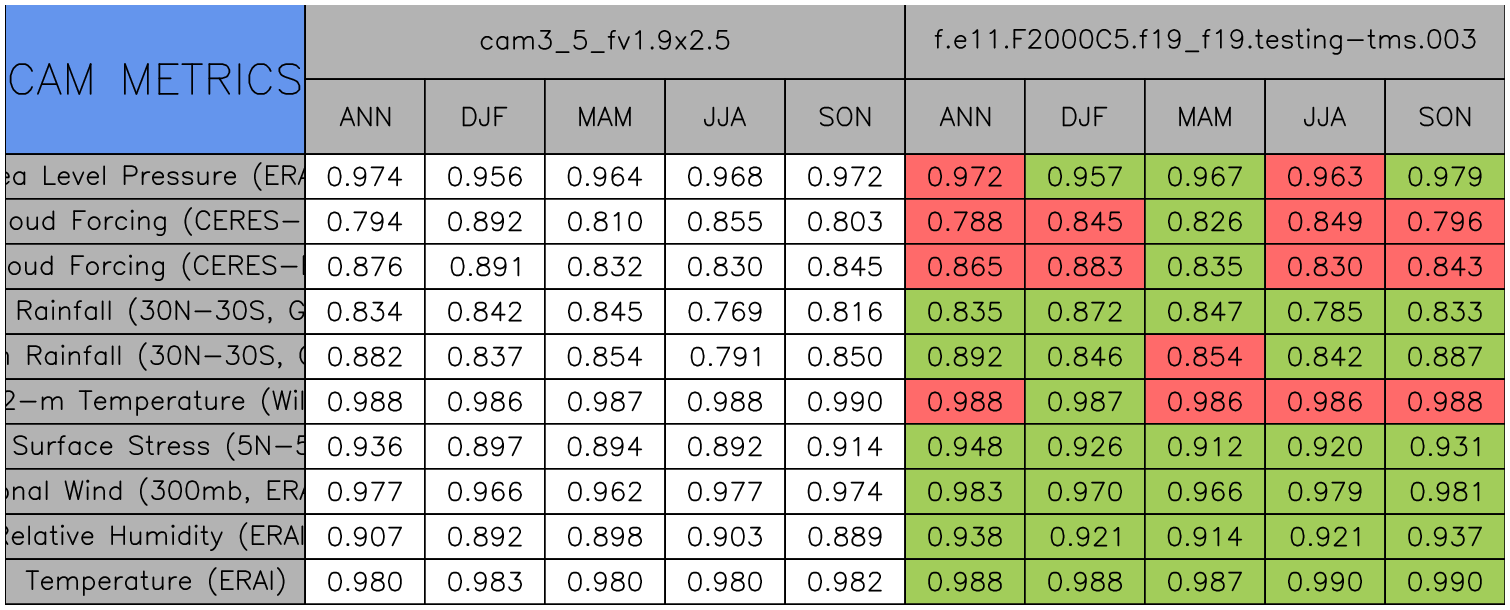This screenshot has height=610, width=1510.
Task: Select the Surface Stress row label
Action: click(155, 447)
